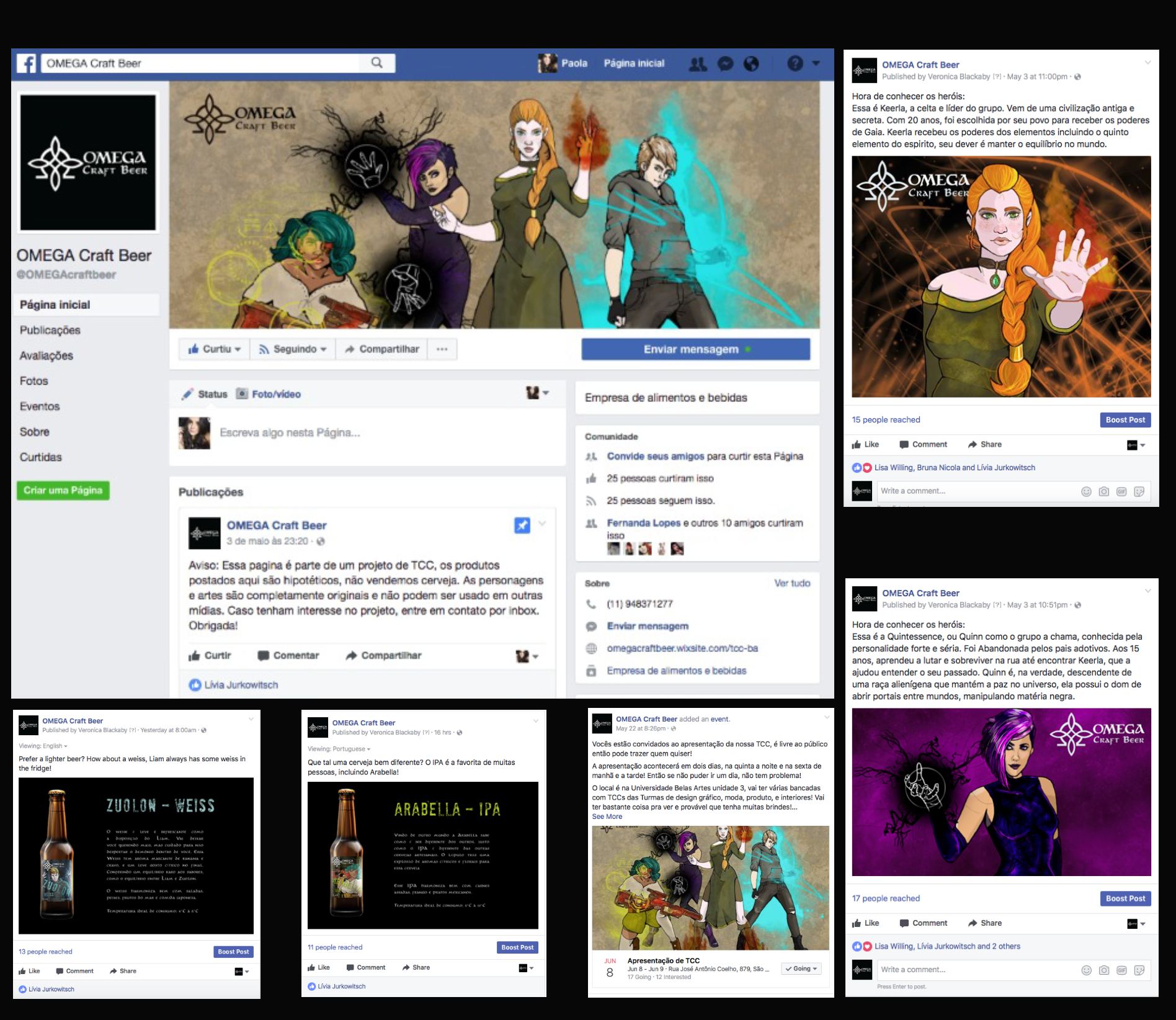This screenshot has height=1020, width=1176.
Task: Click Boost Post on Zuolon Weiss post
Action: coord(233,952)
